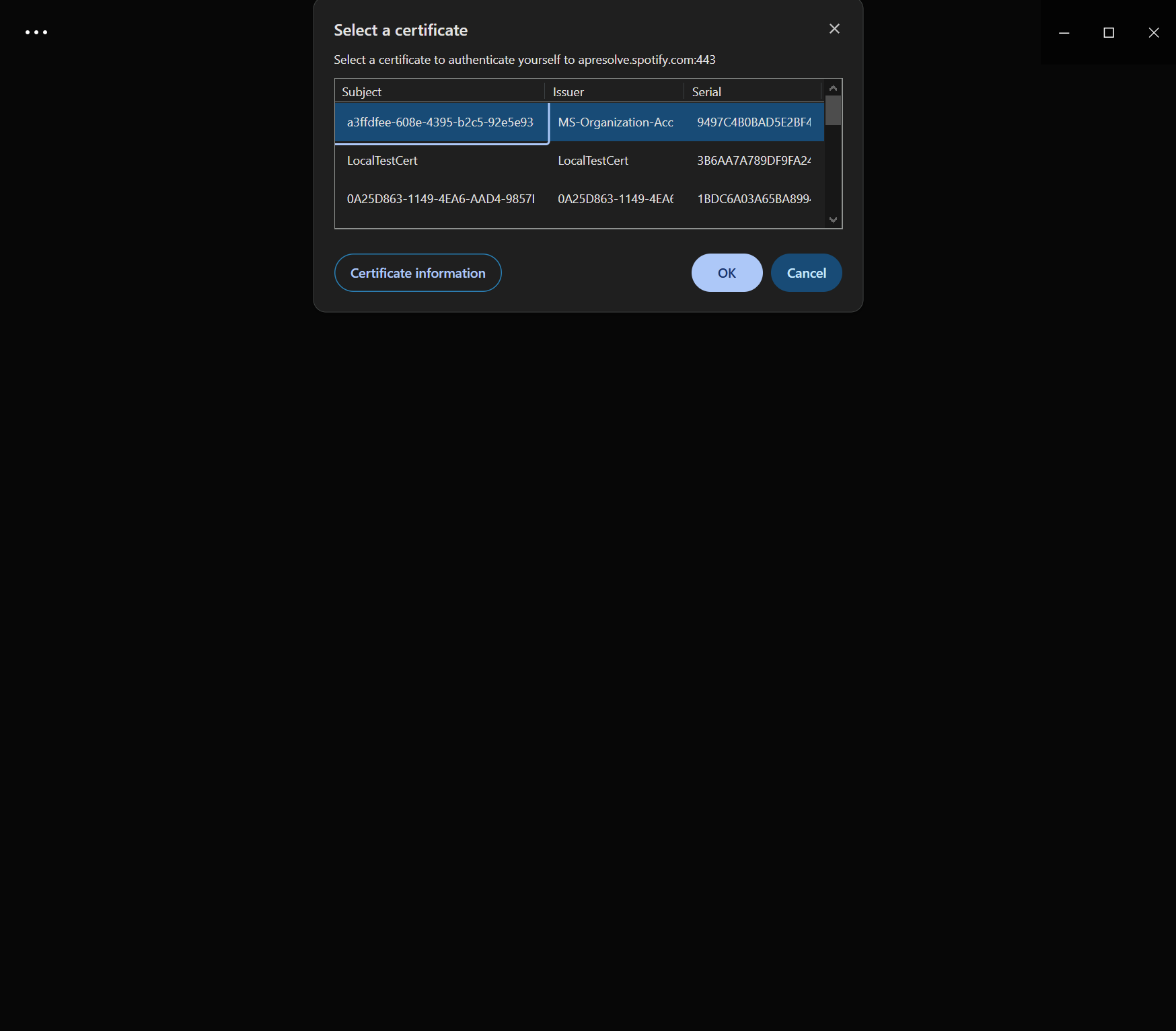
Task: Click the serial value 3B6AA7A789DF9FA24
Action: [x=753, y=161]
